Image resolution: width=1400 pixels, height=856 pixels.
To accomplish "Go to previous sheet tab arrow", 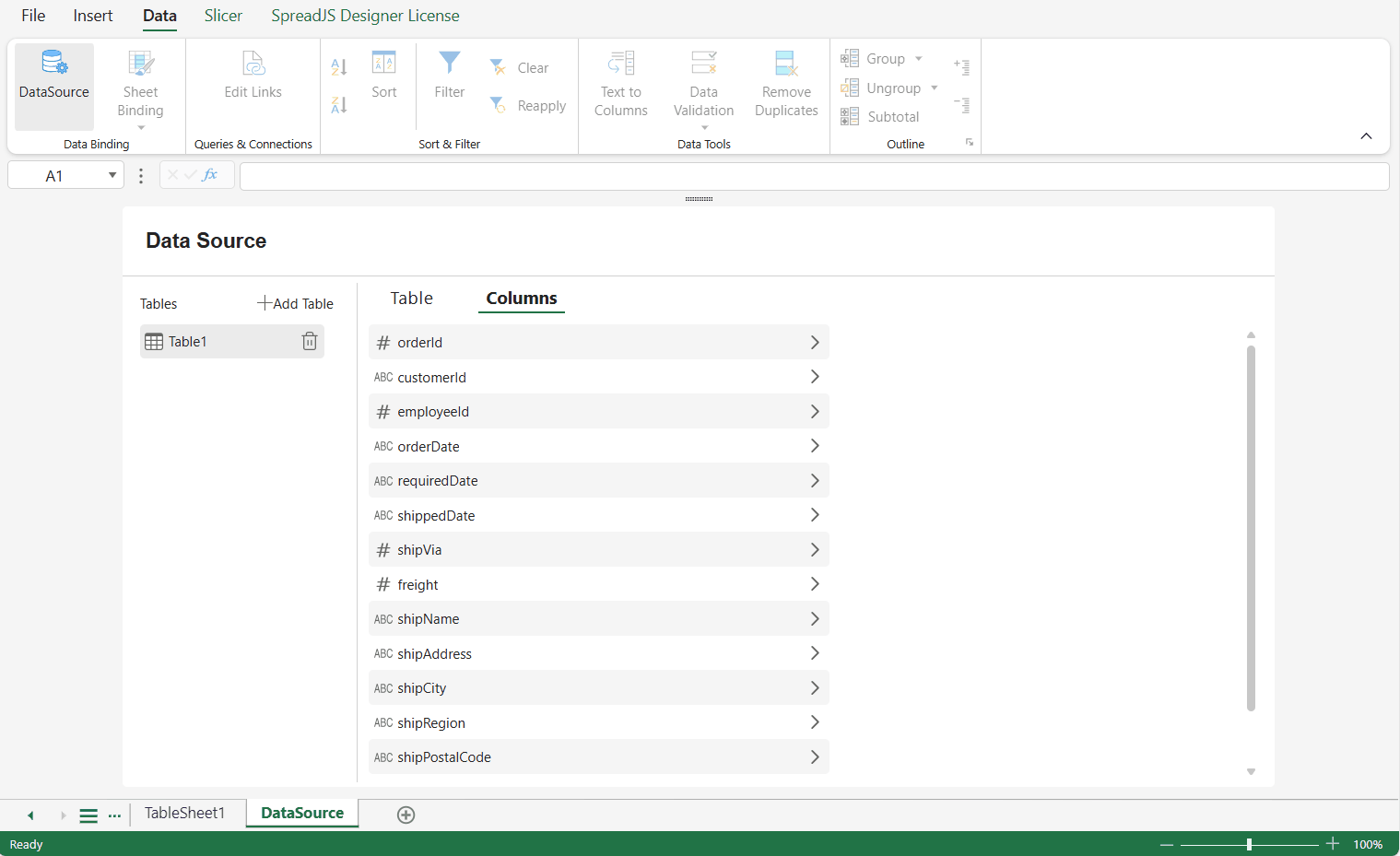I will click(x=30, y=815).
